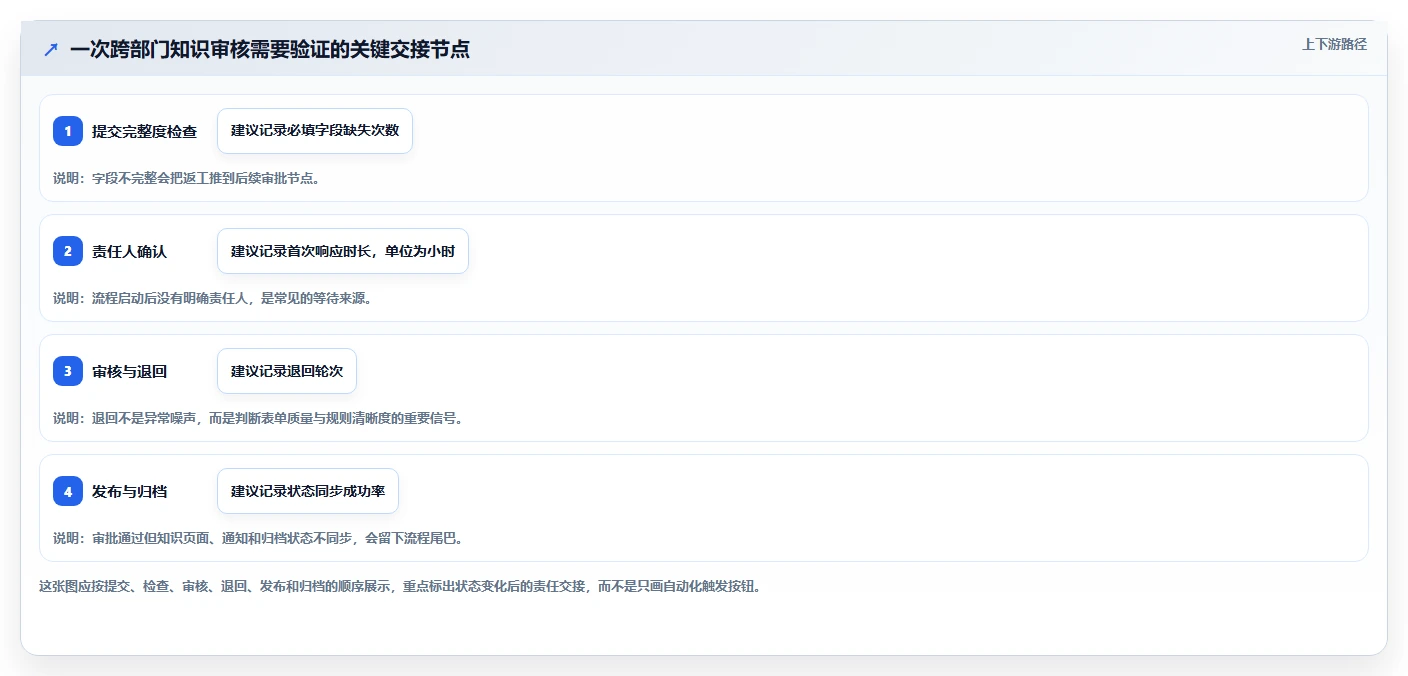Screen dimensions: 1408x676
Task: Click the step 4 number badge
Action: [68, 491]
